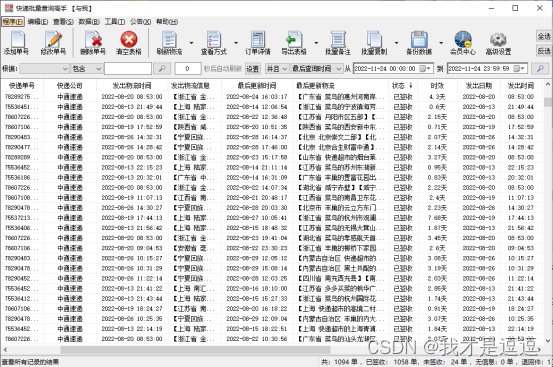Sort by the 快递单号 column header
The width and height of the screenshot is (553, 367).
pyautogui.click(x=22, y=85)
